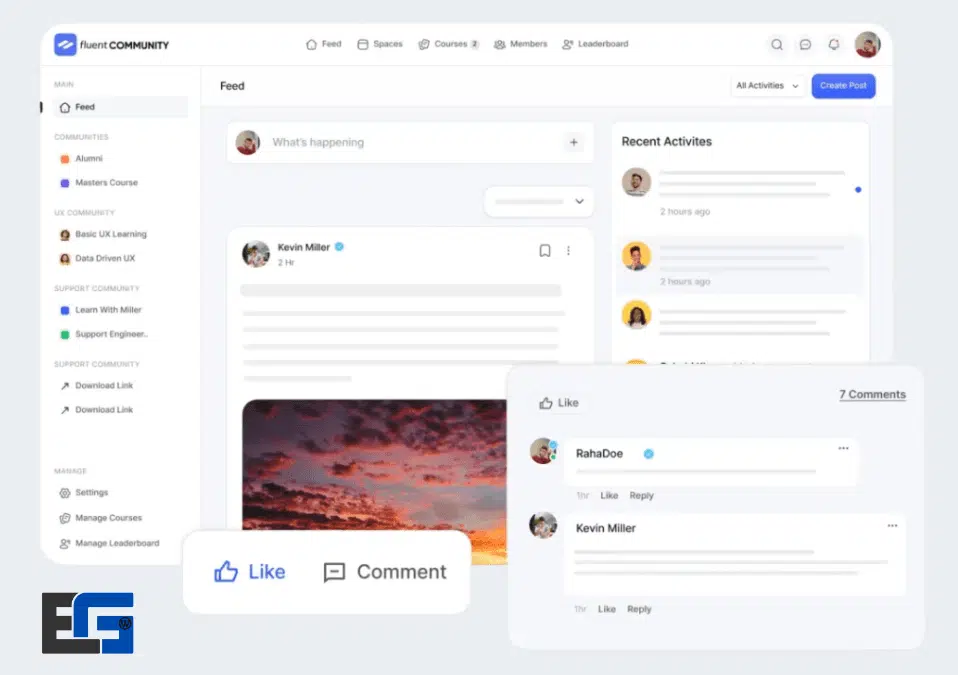Click plus icon in What's happening box
This screenshot has height=675, width=958.
(574, 143)
